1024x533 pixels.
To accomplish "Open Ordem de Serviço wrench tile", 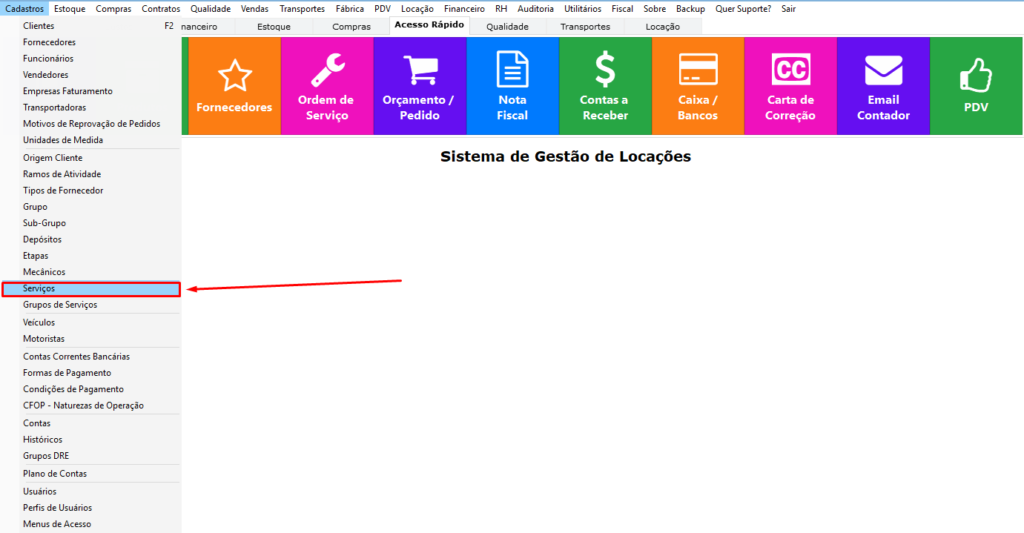I will [326, 86].
